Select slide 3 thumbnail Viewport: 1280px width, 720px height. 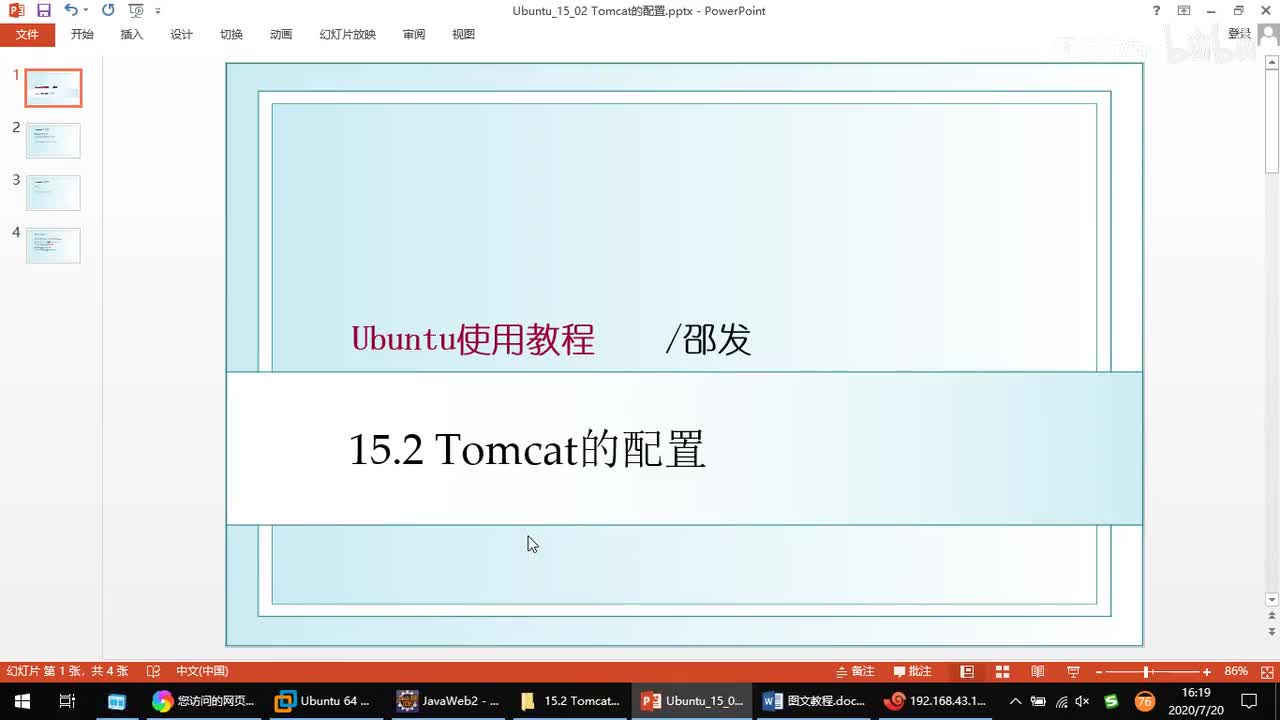(x=53, y=192)
